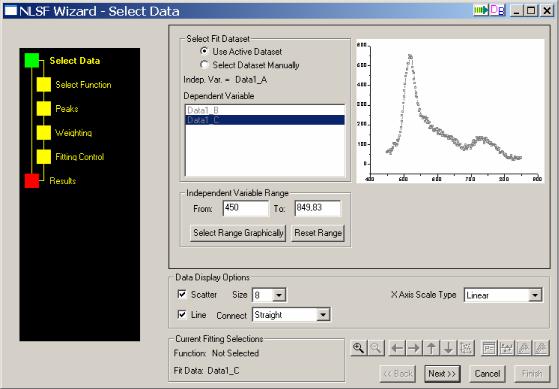Click the yellow square next to Weighting
This screenshot has width=559, height=389.
tap(44, 133)
